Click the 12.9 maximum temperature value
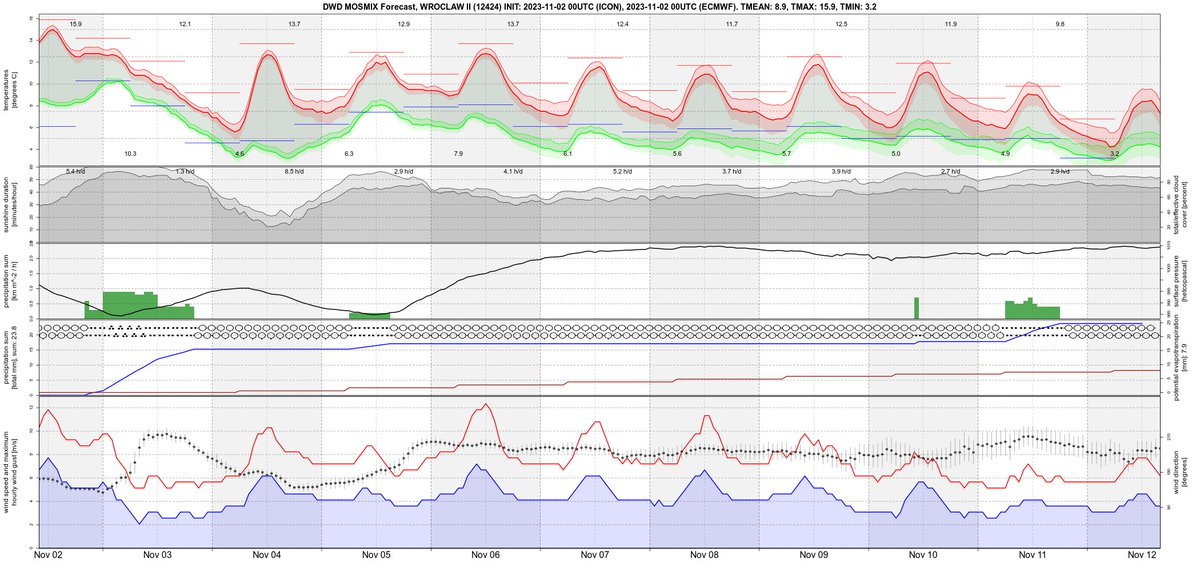This screenshot has width=1200, height=571. pyautogui.click(x=403, y=23)
